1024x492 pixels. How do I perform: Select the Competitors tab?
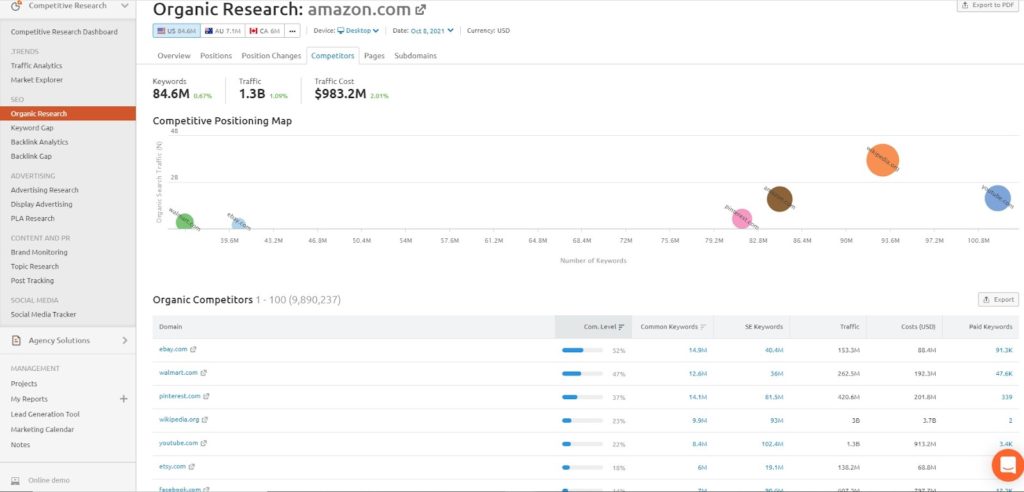pyautogui.click(x=333, y=56)
